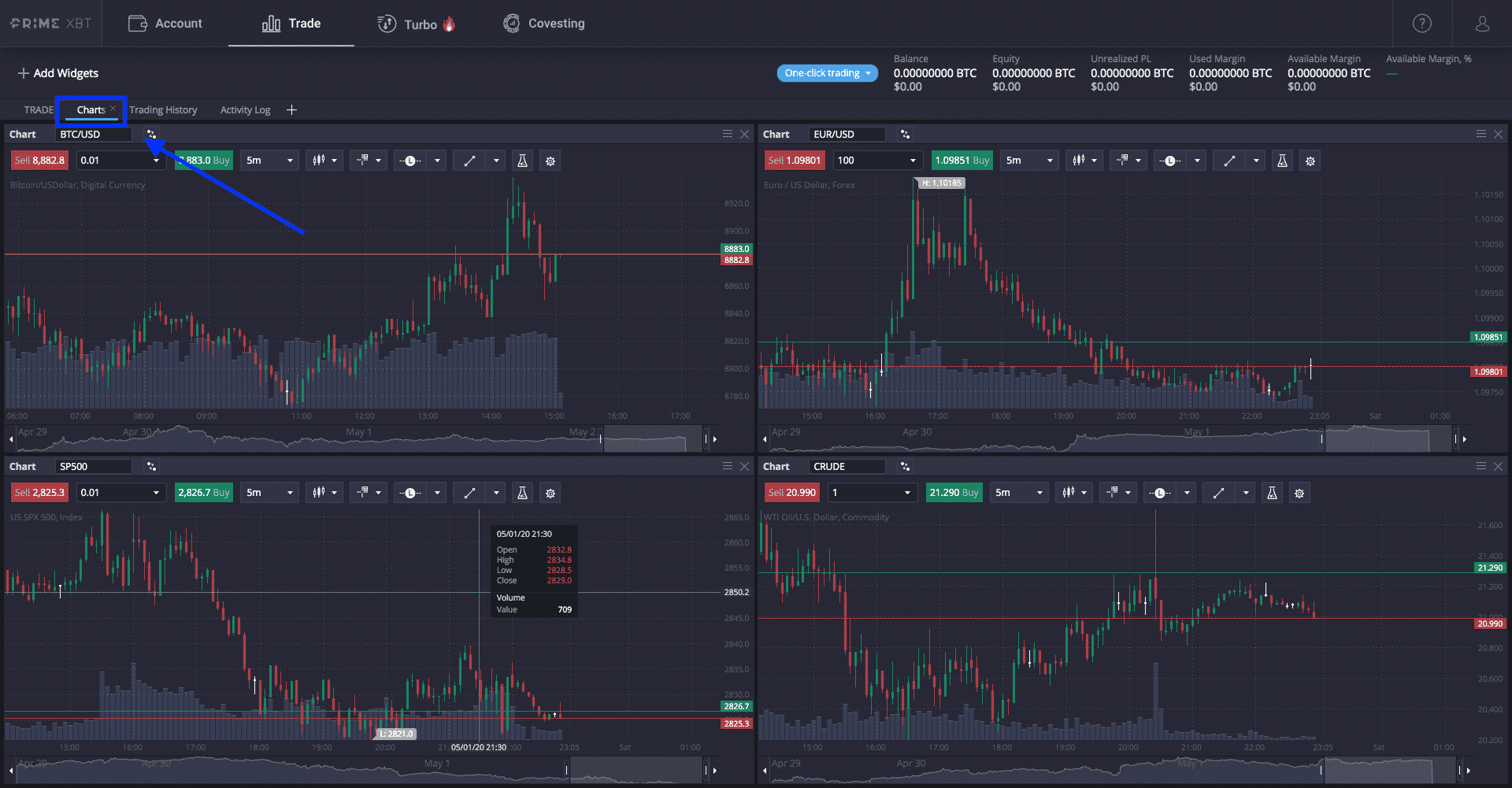1512x788 pixels.
Task: Click the SP500 symbol input field
Action: click(x=94, y=467)
